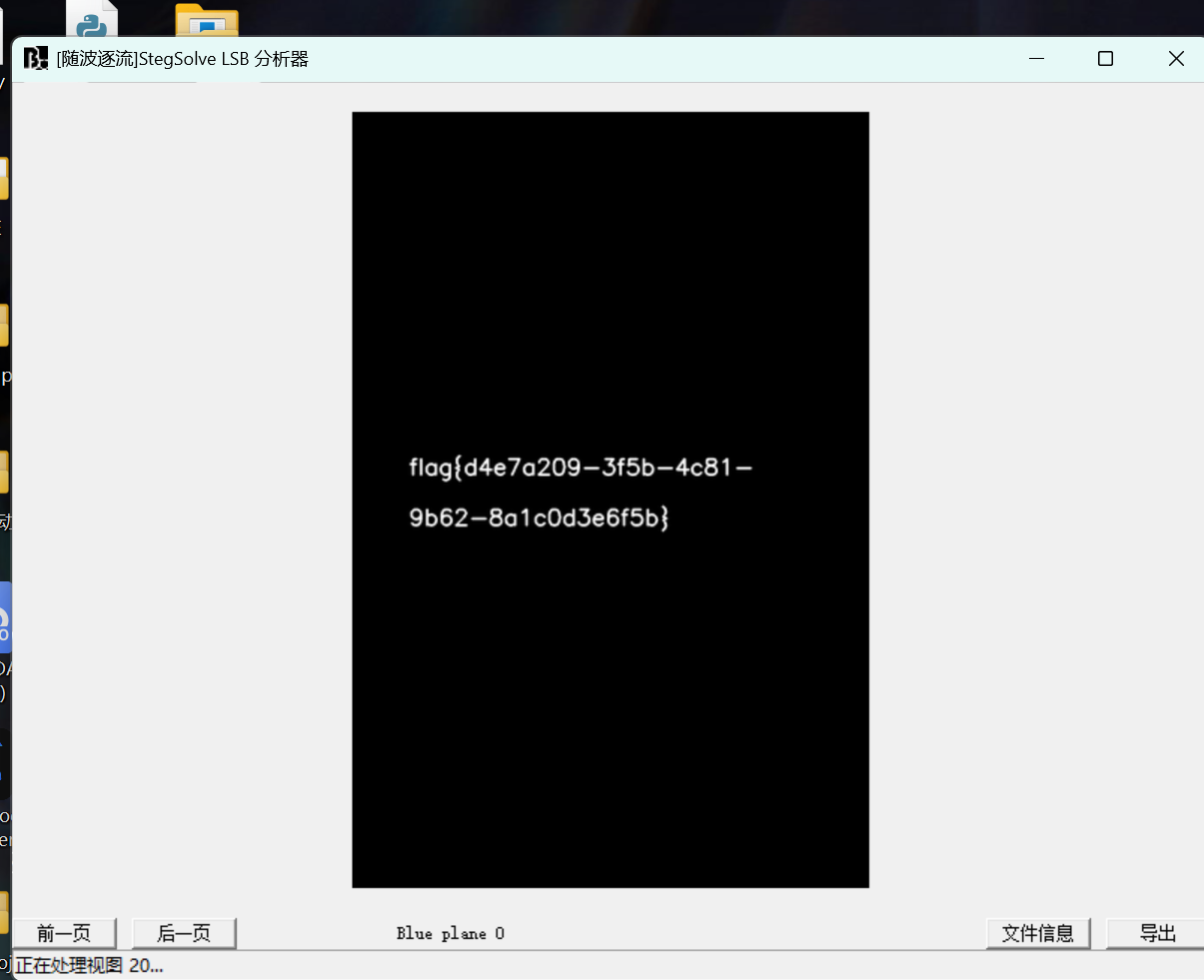
Task: Click the blue application icon on the desktop edge
Action: (x=4, y=616)
